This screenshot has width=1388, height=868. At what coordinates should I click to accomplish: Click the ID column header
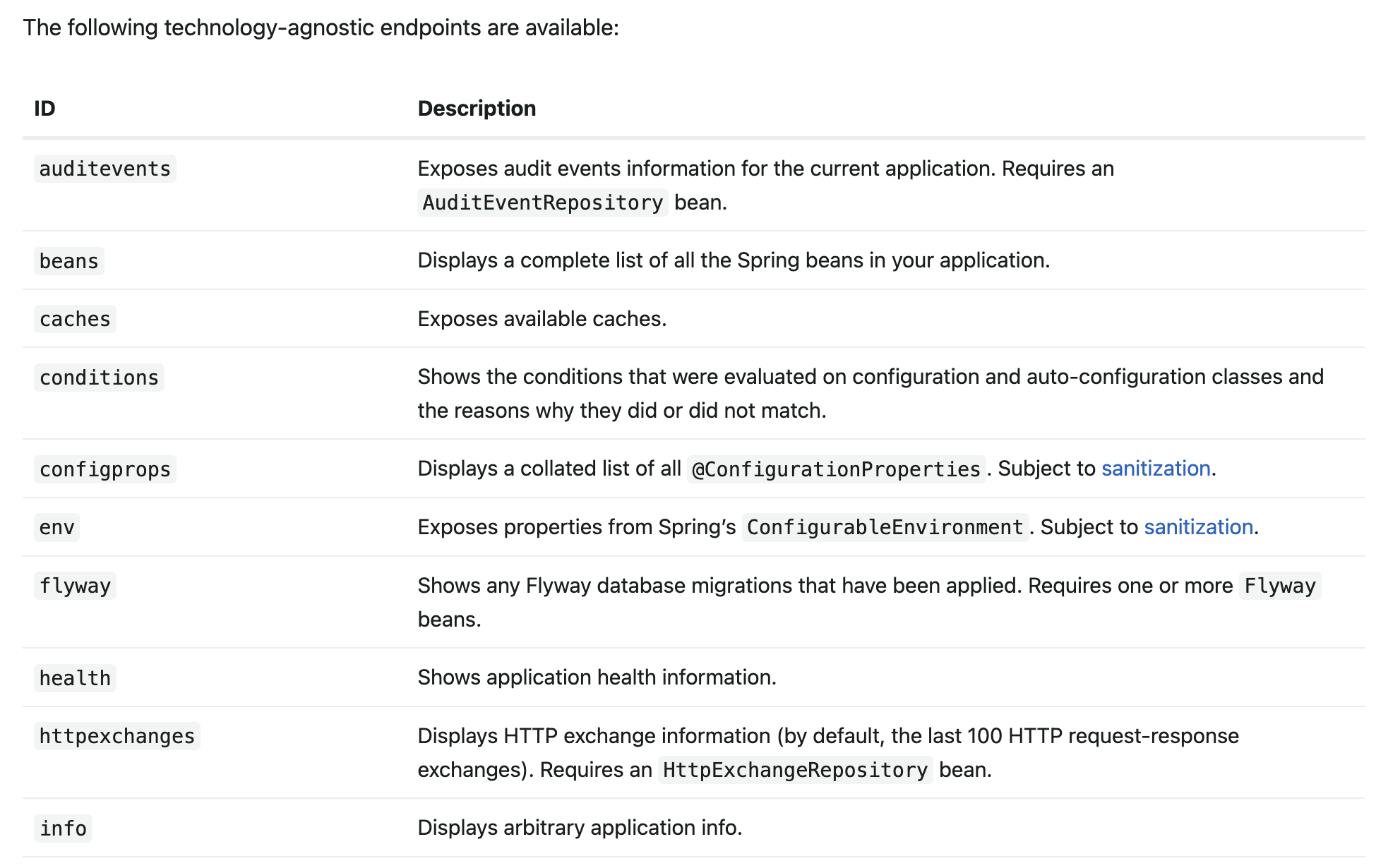44,108
